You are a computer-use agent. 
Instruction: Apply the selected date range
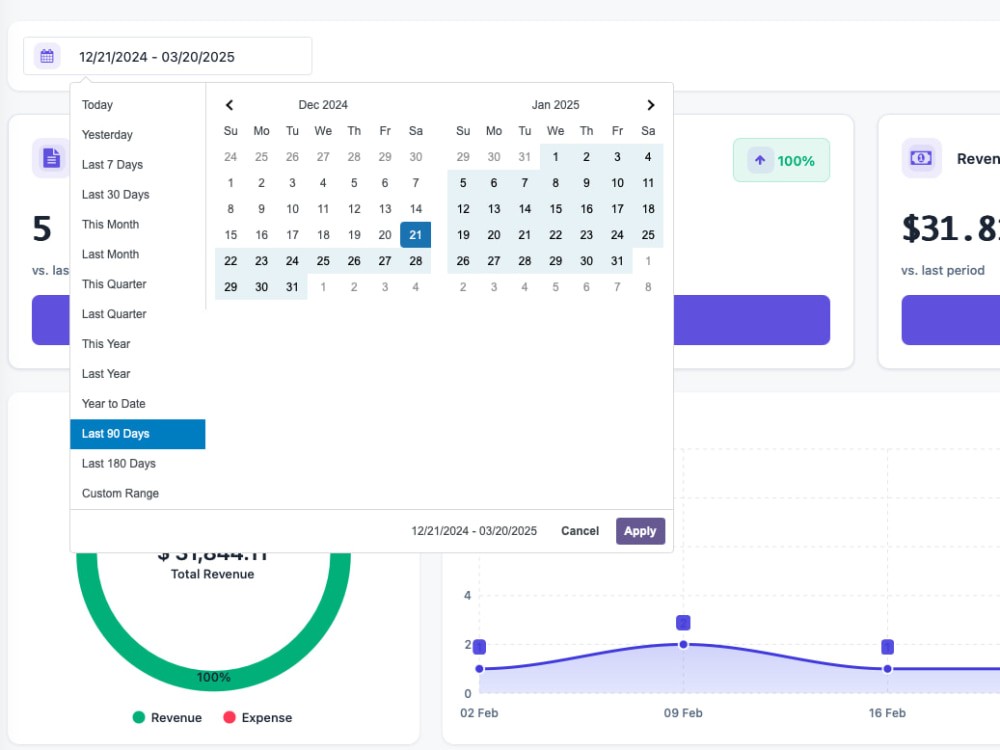[x=640, y=531]
